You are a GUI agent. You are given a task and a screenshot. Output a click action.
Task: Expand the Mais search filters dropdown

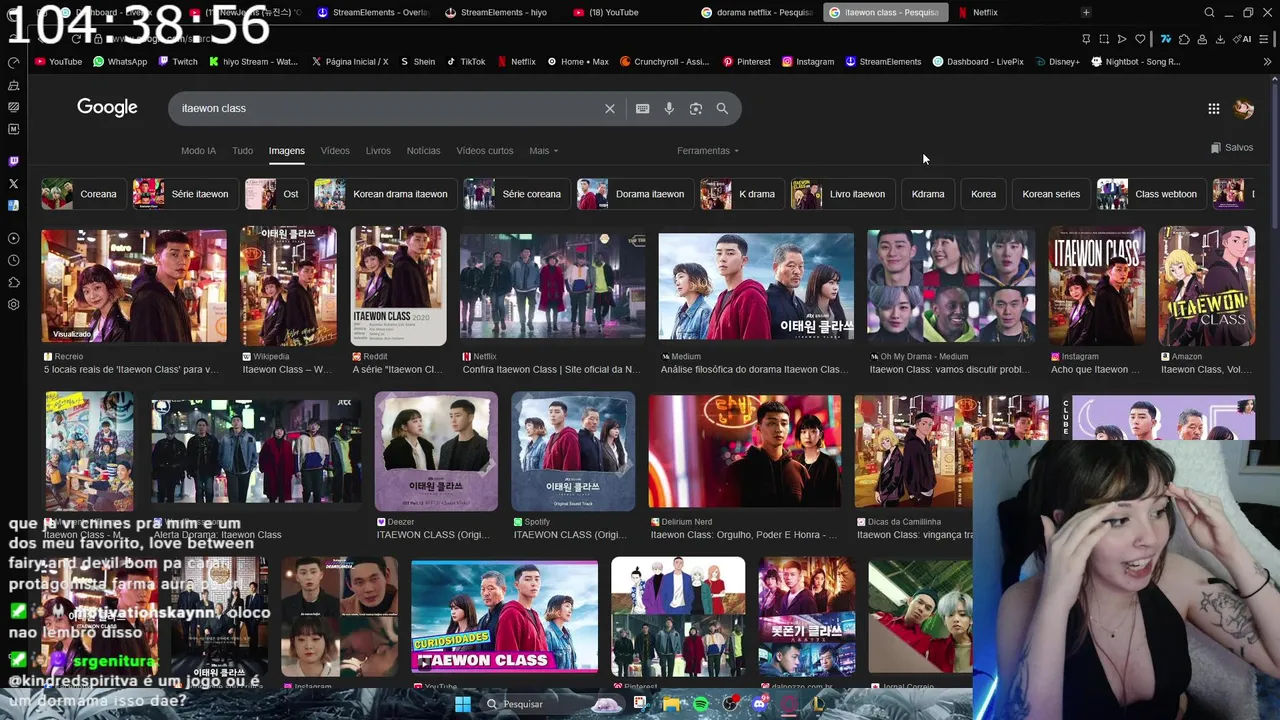click(x=544, y=151)
